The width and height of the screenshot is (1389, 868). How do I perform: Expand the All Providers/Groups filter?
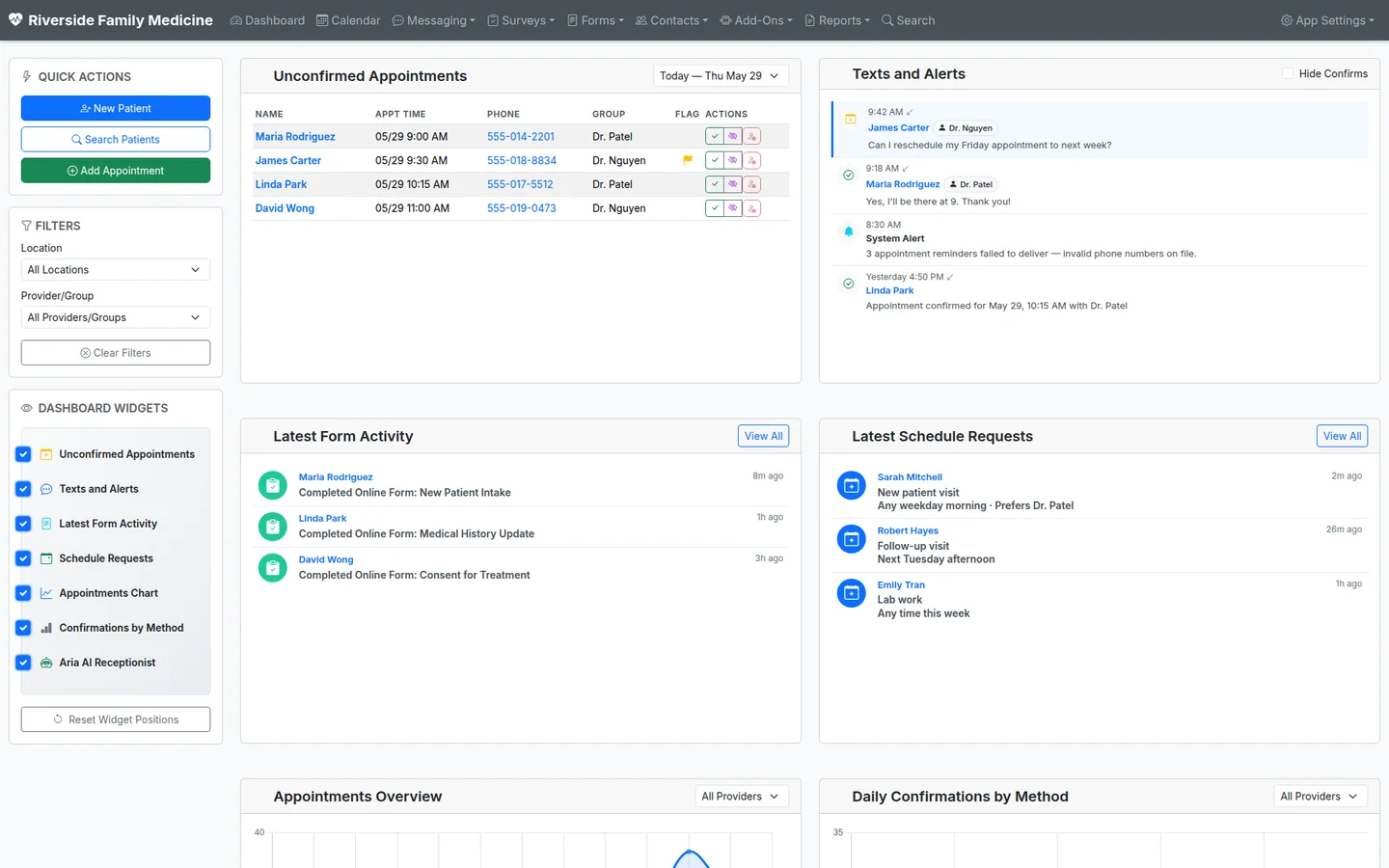pos(116,317)
